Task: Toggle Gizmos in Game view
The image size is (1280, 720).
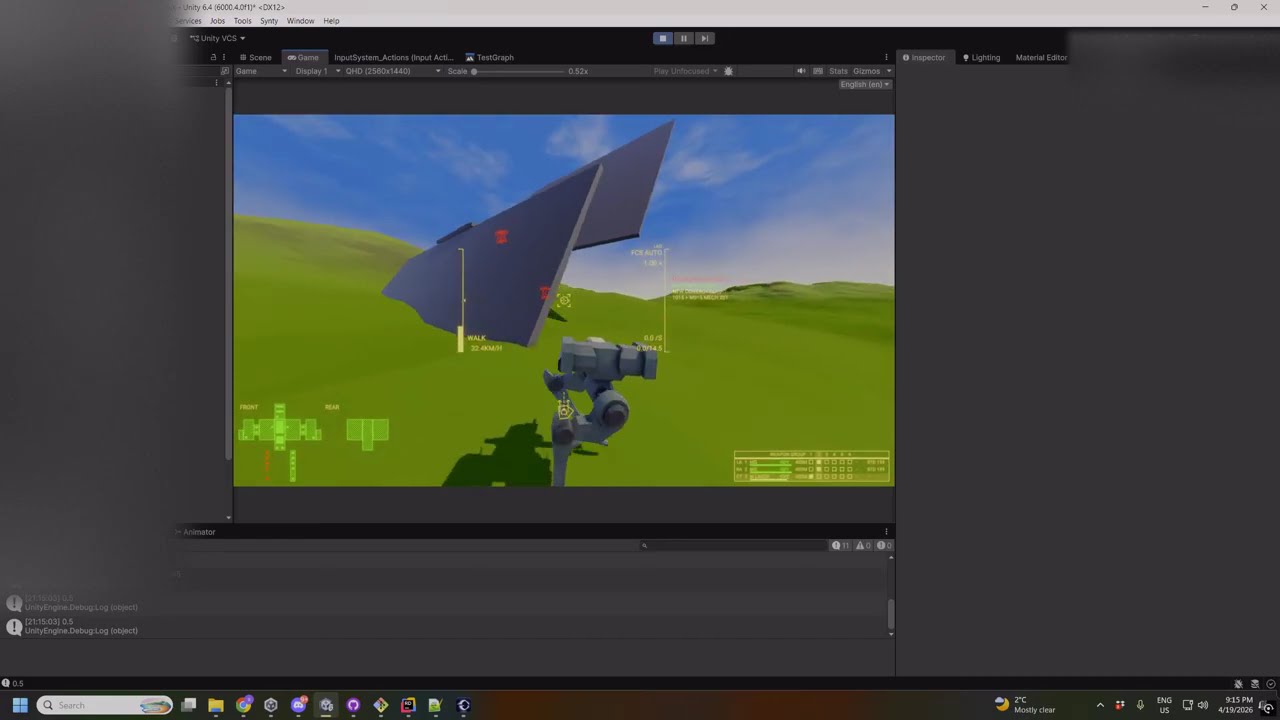Action: pyautogui.click(x=866, y=71)
